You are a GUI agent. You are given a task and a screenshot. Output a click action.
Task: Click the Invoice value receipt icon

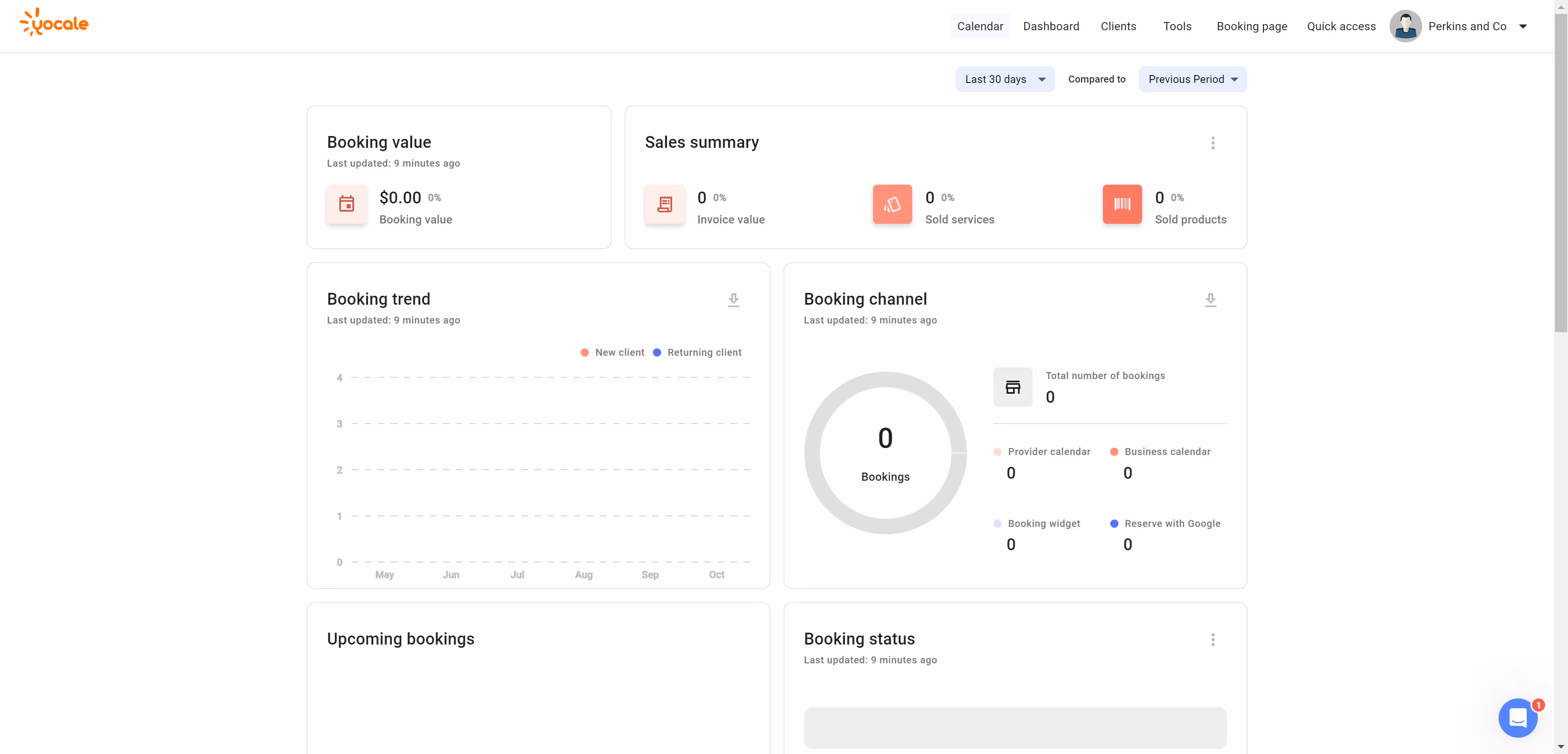click(665, 204)
